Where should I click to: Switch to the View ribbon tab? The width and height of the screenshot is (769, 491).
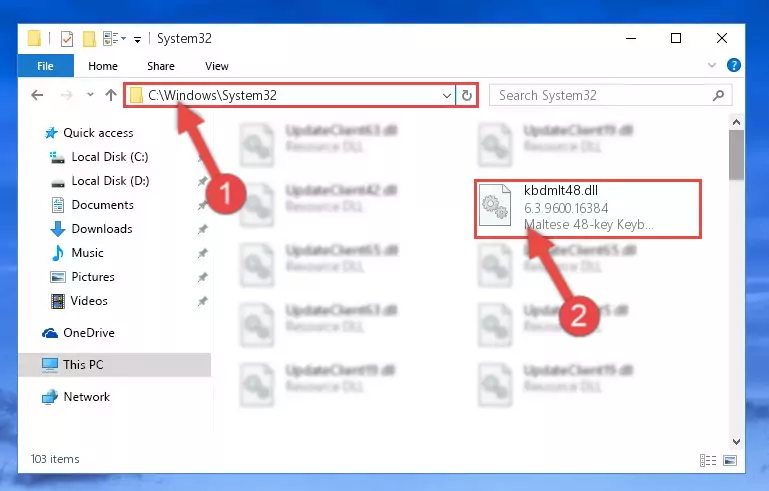pos(217,66)
